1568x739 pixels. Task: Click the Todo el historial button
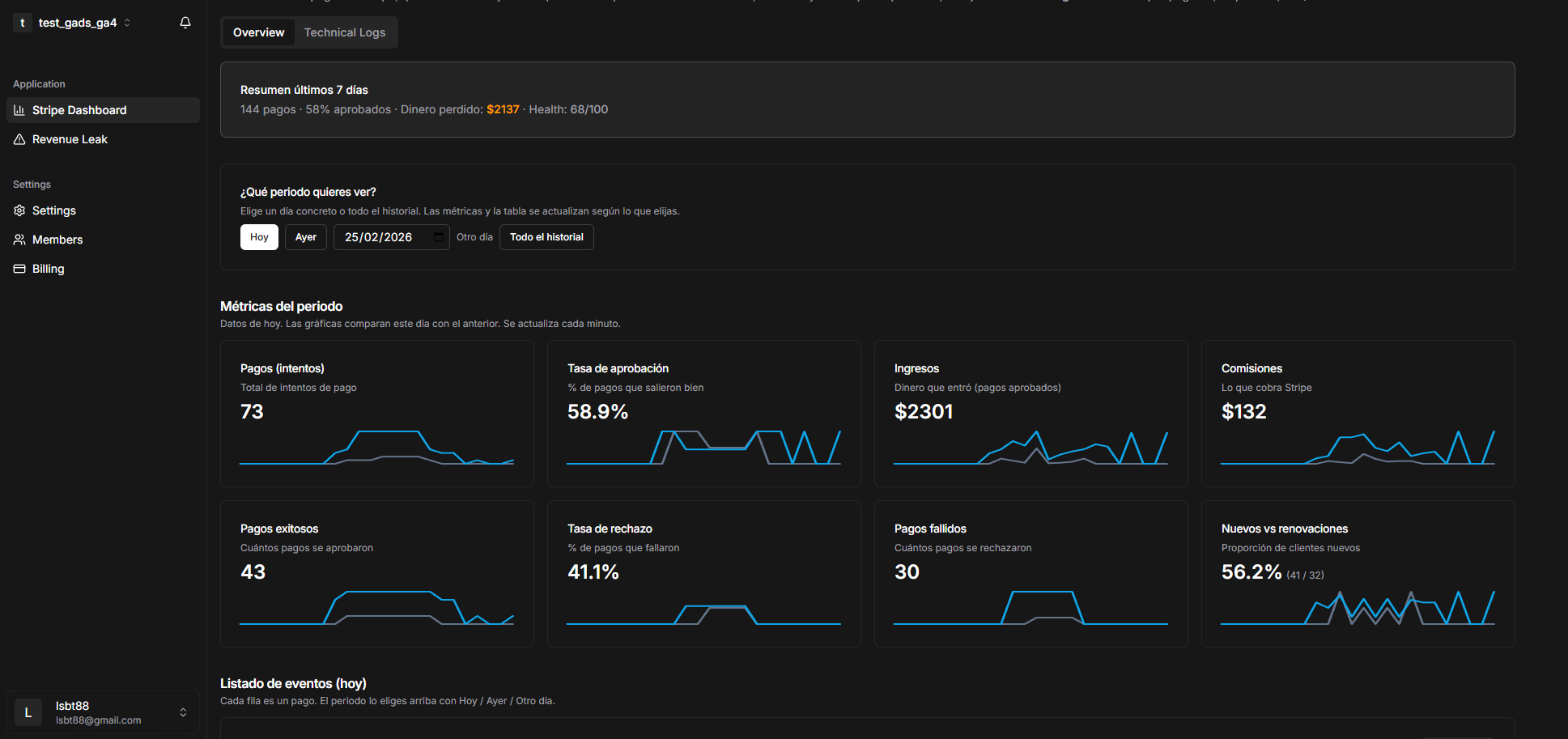(x=546, y=236)
